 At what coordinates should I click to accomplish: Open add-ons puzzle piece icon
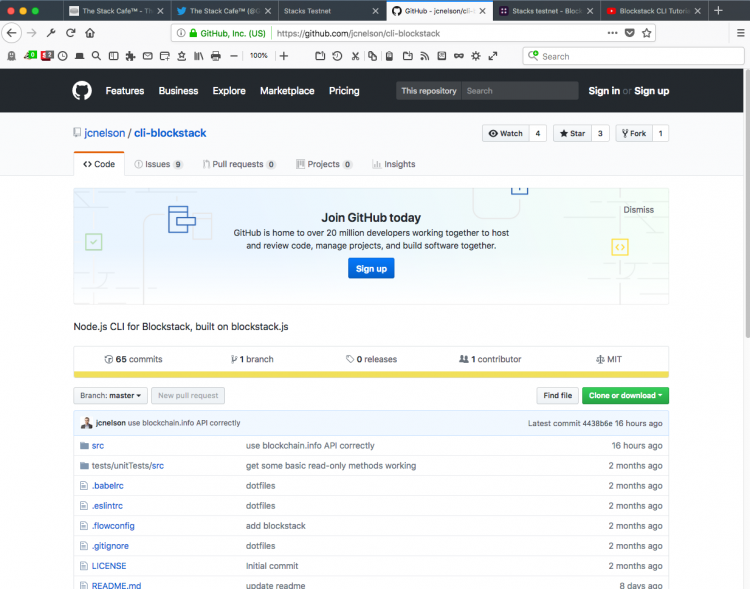tap(130, 56)
